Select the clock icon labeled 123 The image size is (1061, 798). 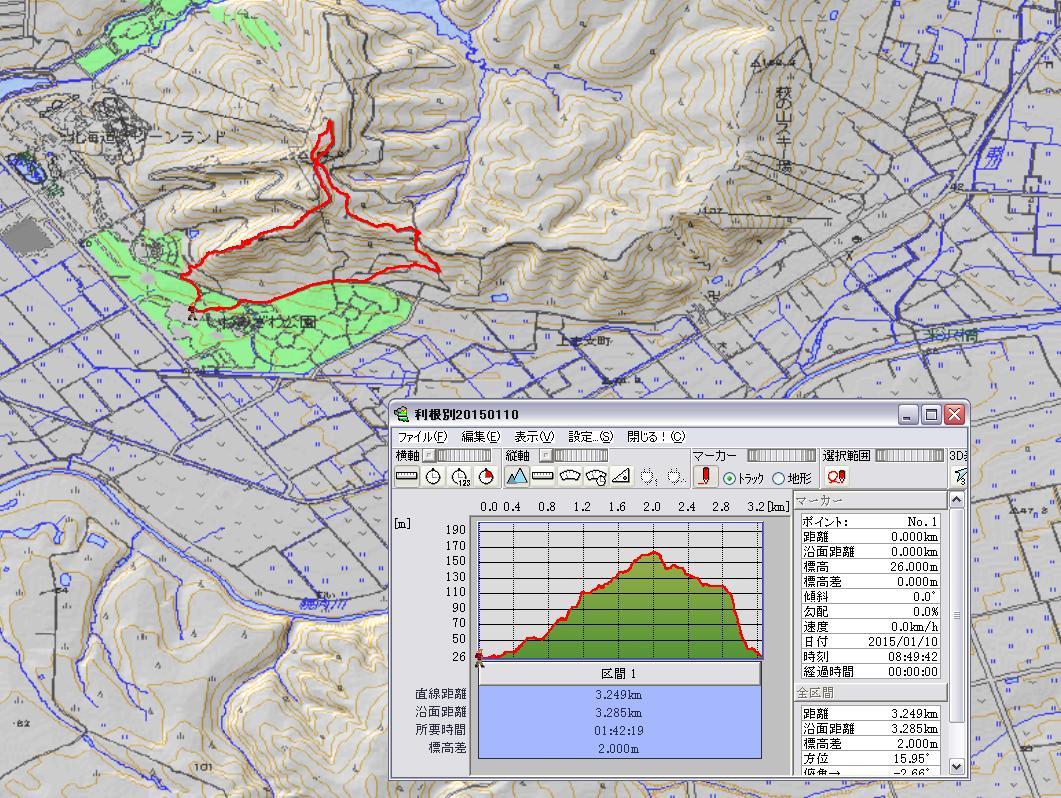459,476
